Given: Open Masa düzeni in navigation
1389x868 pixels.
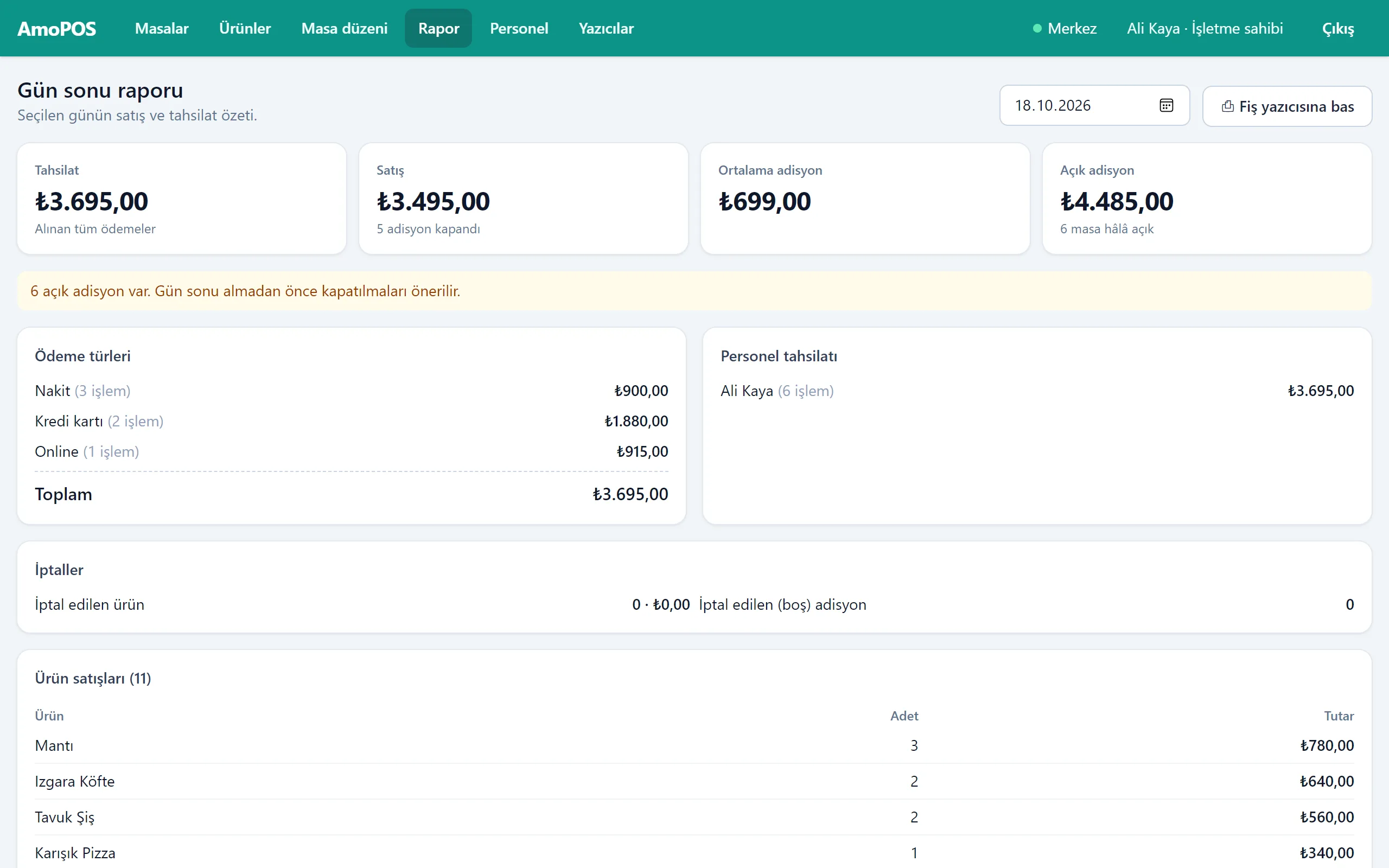Looking at the screenshot, I should (345, 28).
